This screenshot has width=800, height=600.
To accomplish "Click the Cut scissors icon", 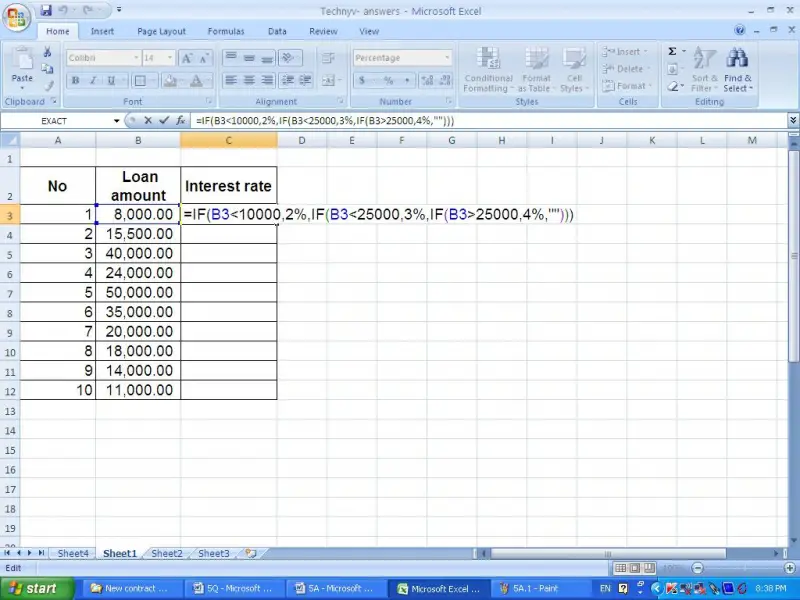I will 47,52.
